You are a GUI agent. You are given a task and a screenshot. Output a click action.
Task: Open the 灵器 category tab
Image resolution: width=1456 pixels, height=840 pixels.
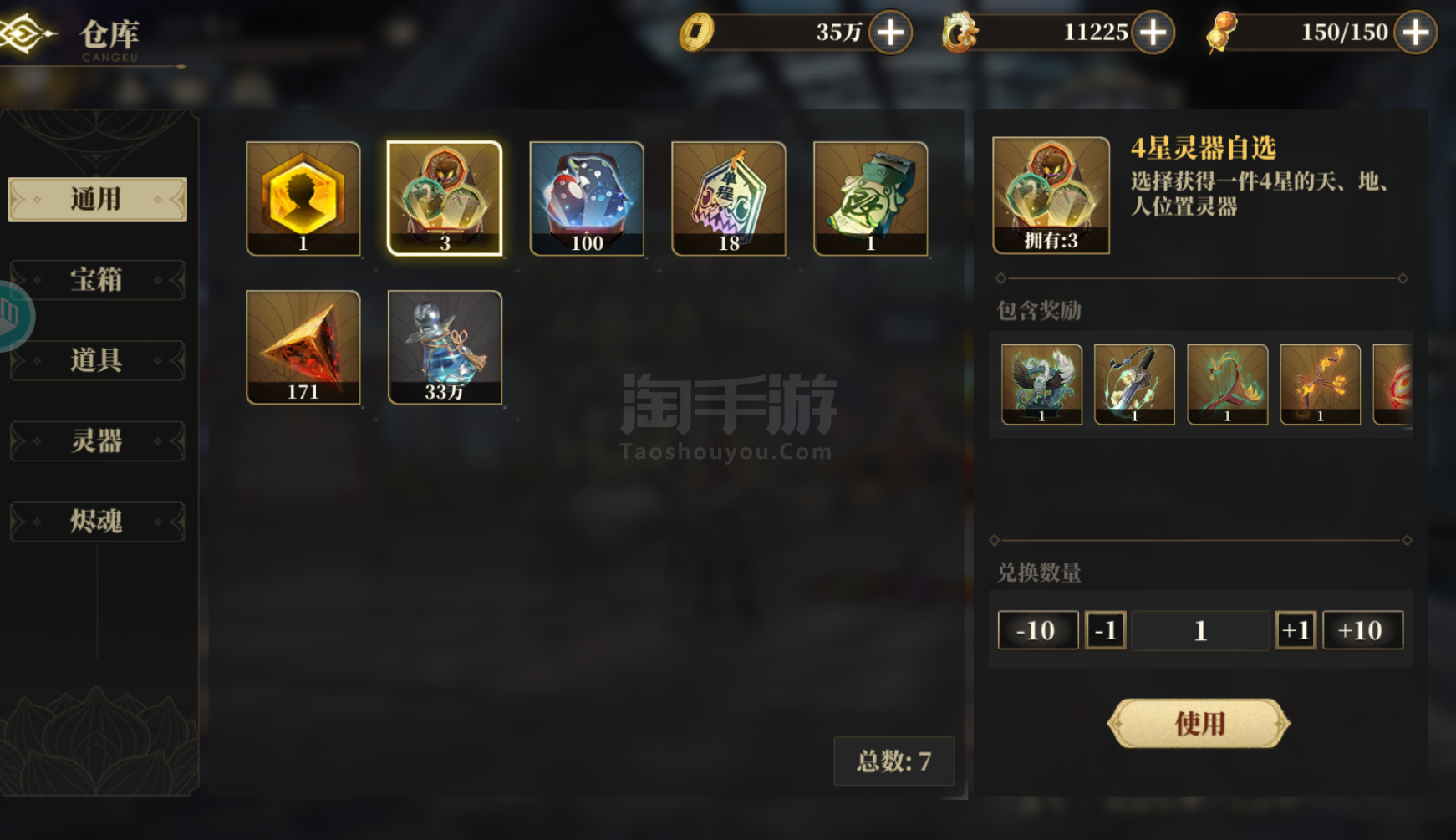click(x=97, y=440)
